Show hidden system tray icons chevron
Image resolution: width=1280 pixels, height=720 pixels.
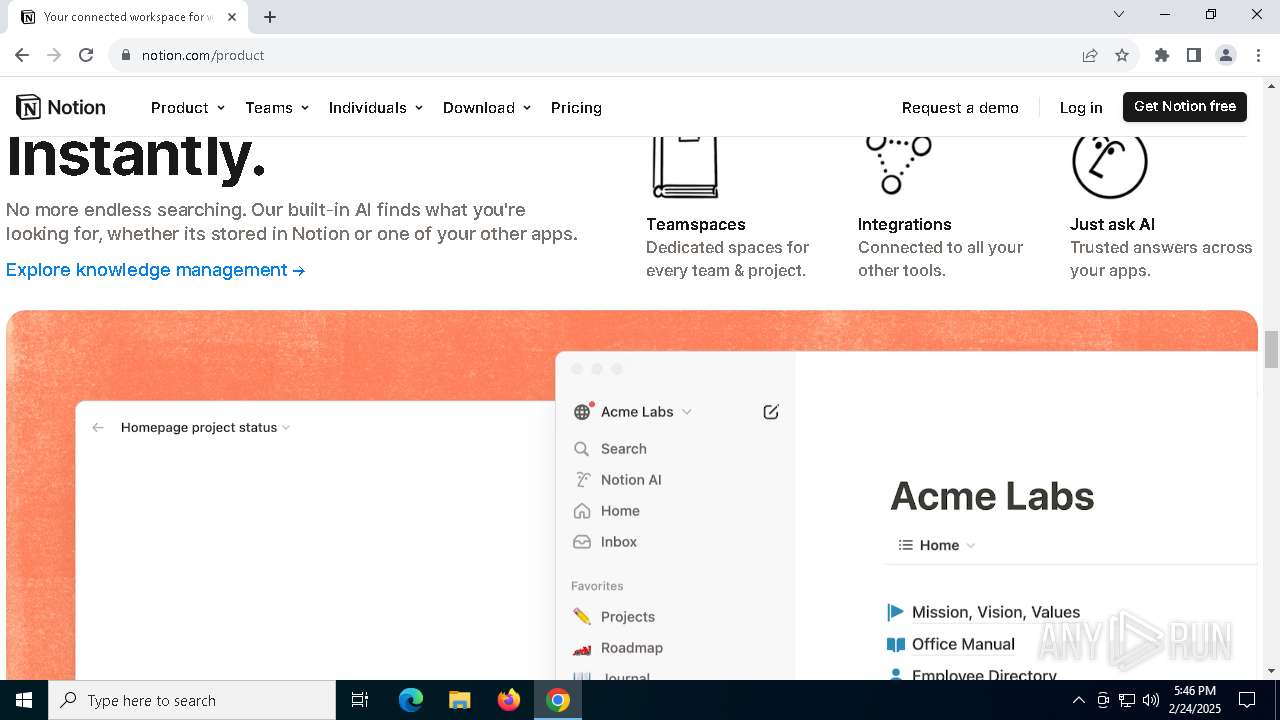(1078, 700)
